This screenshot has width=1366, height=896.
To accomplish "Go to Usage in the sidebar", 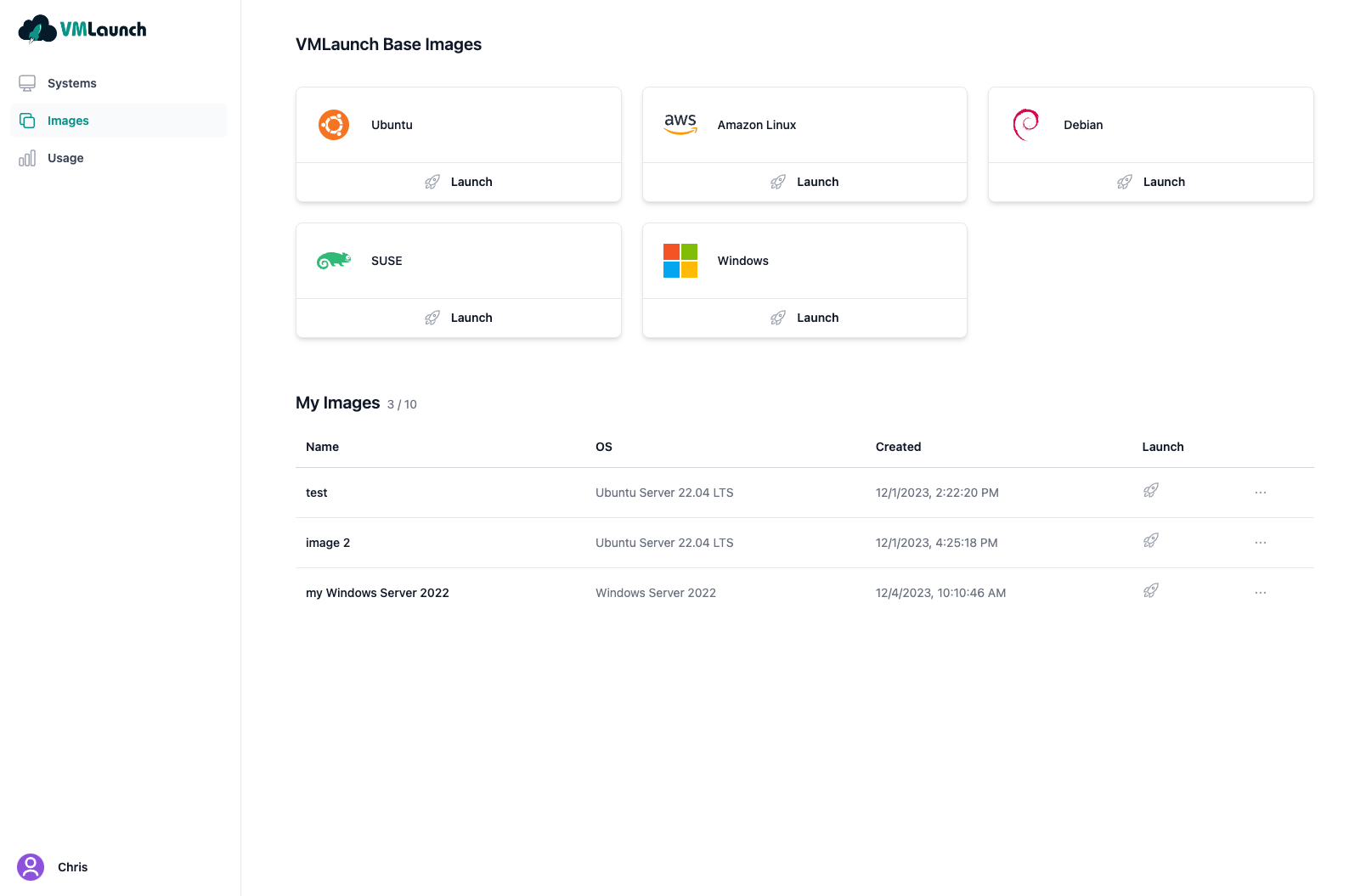I will tap(118, 158).
